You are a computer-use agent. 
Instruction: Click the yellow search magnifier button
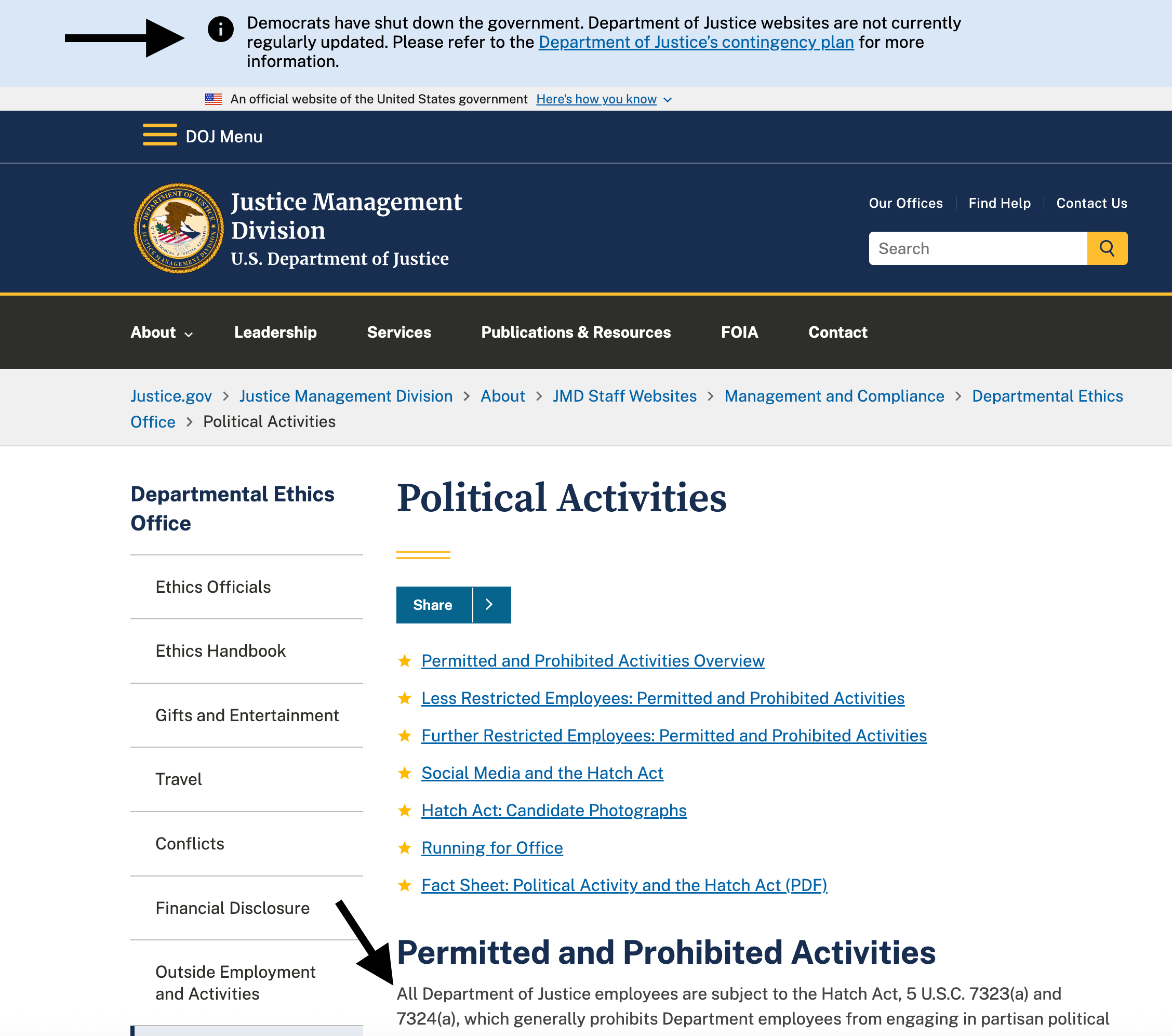pyautogui.click(x=1107, y=248)
